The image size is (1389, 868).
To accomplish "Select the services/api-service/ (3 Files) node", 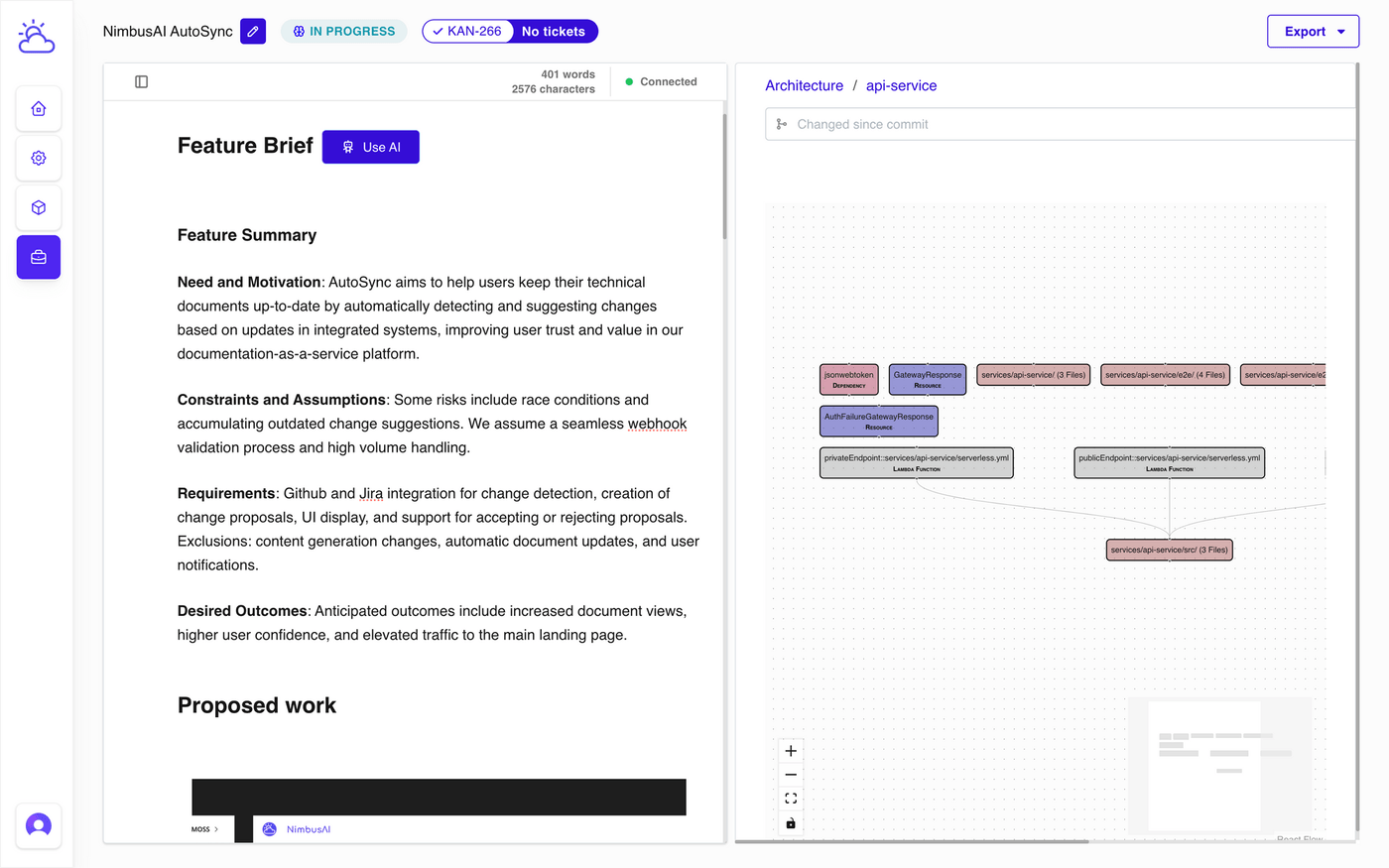I will [x=1034, y=375].
